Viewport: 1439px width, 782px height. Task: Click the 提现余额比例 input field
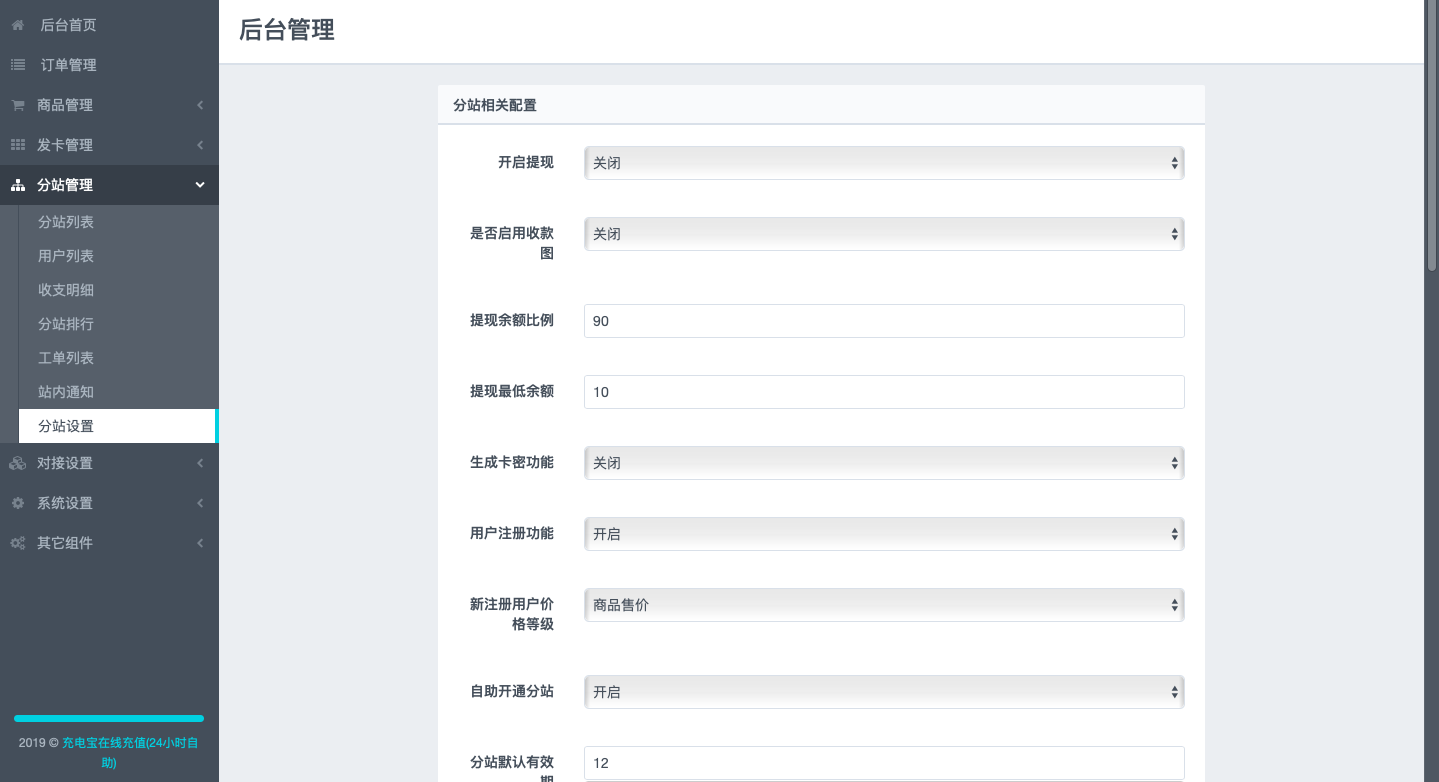pos(883,321)
